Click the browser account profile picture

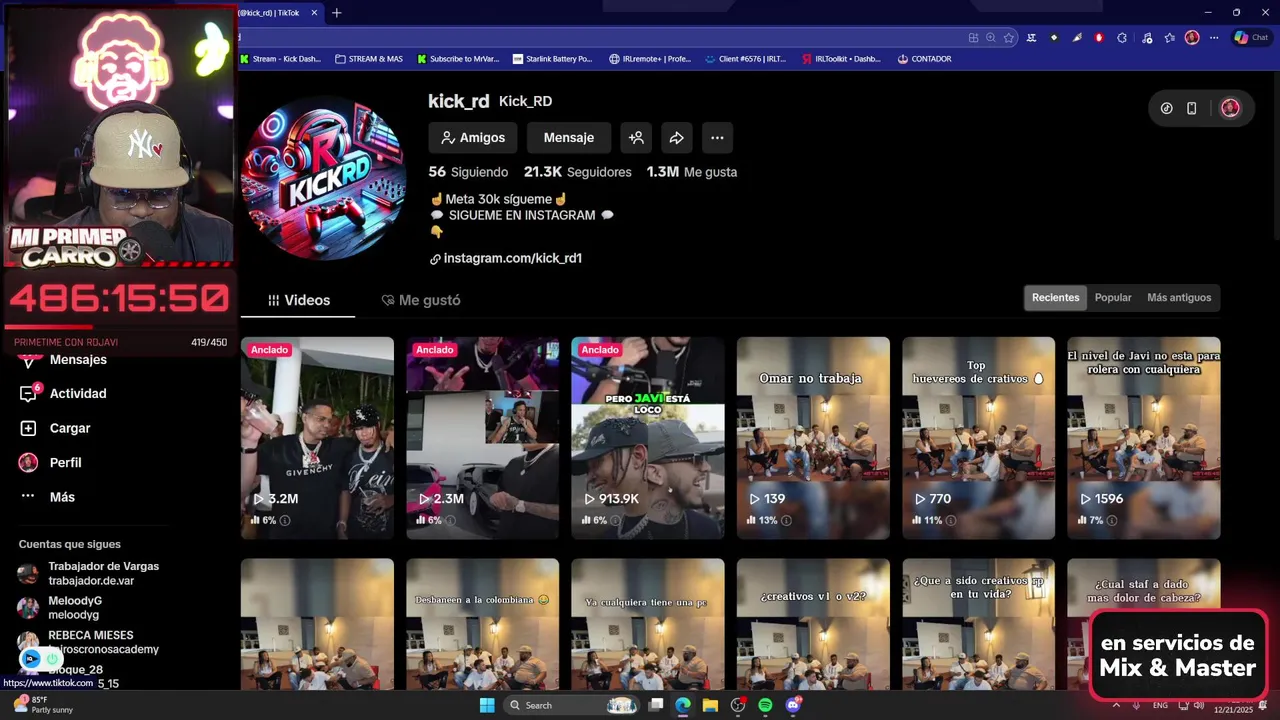(1192, 38)
